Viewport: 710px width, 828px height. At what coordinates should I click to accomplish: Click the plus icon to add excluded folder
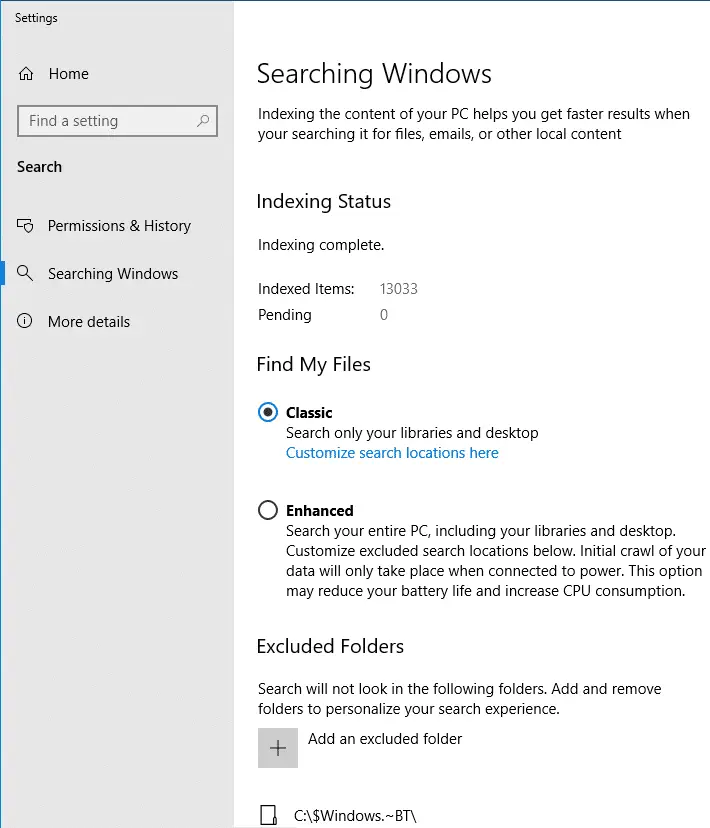pyautogui.click(x=278, y=748)
